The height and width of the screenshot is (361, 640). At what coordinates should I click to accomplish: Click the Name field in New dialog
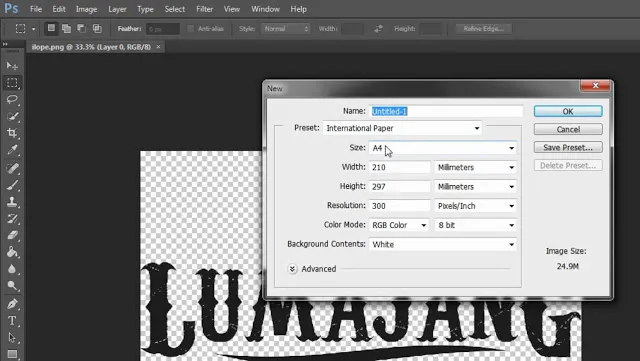(x=446, y=111)
